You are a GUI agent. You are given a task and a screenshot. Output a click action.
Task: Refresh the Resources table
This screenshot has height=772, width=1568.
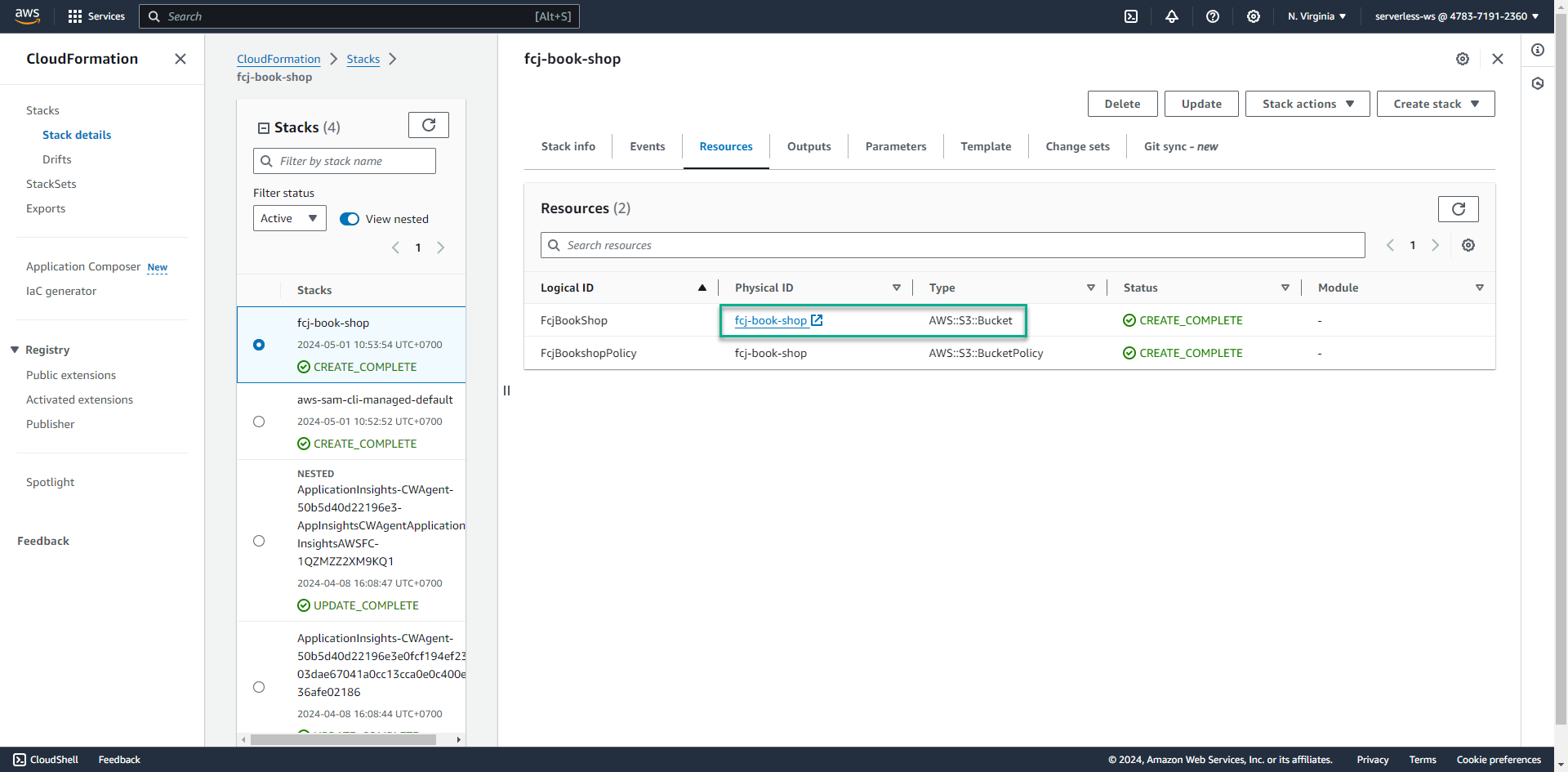(x=1459, y=209)
